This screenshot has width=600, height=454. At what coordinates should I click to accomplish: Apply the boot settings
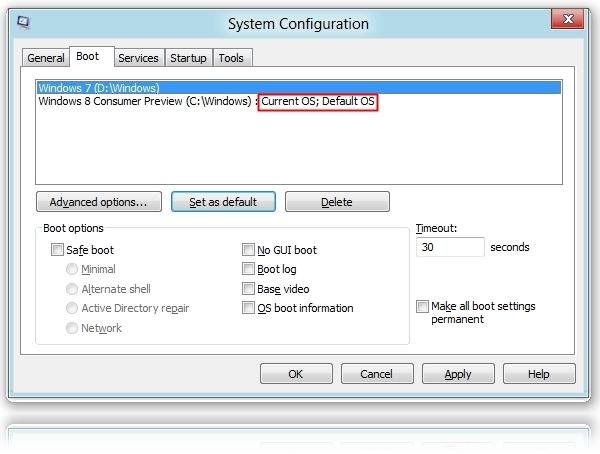458,374
